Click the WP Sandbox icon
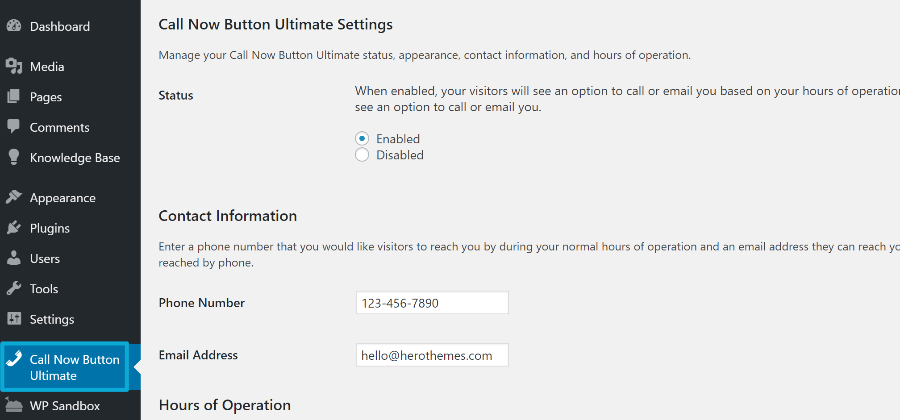900x420 pixels. (x=14, y=406)
